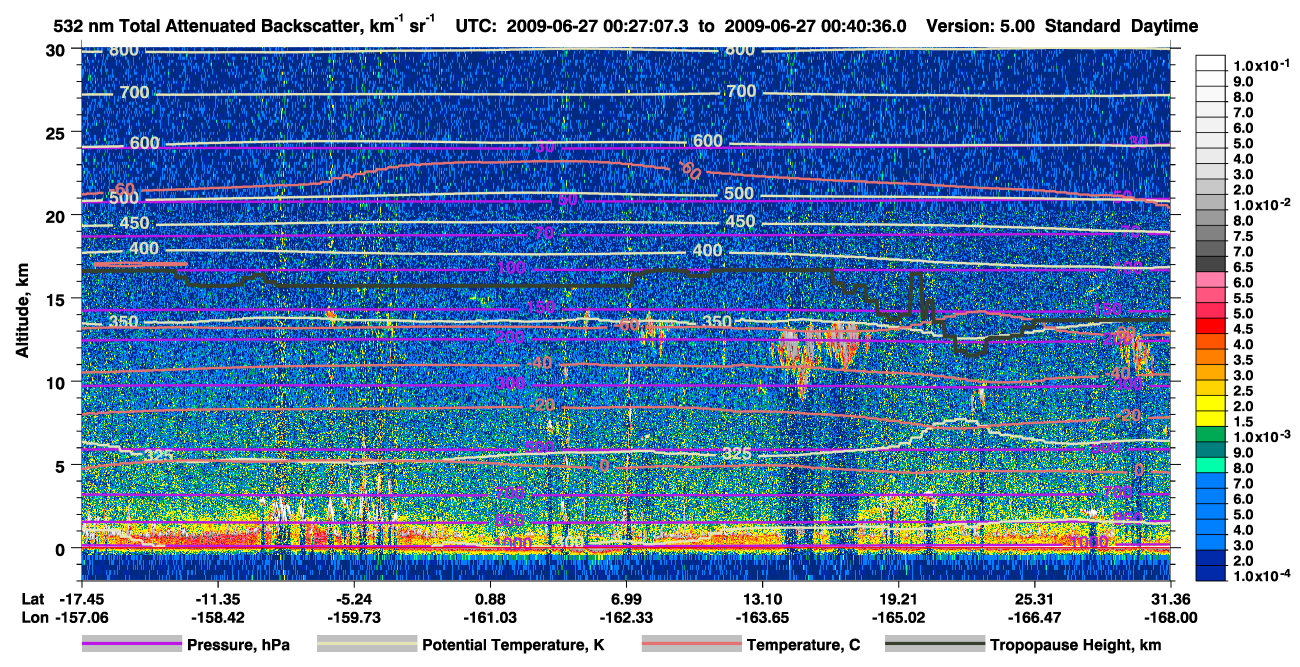Click latitude value -5.24
This screenshot has width=1300, height=667.
point(354,599)
